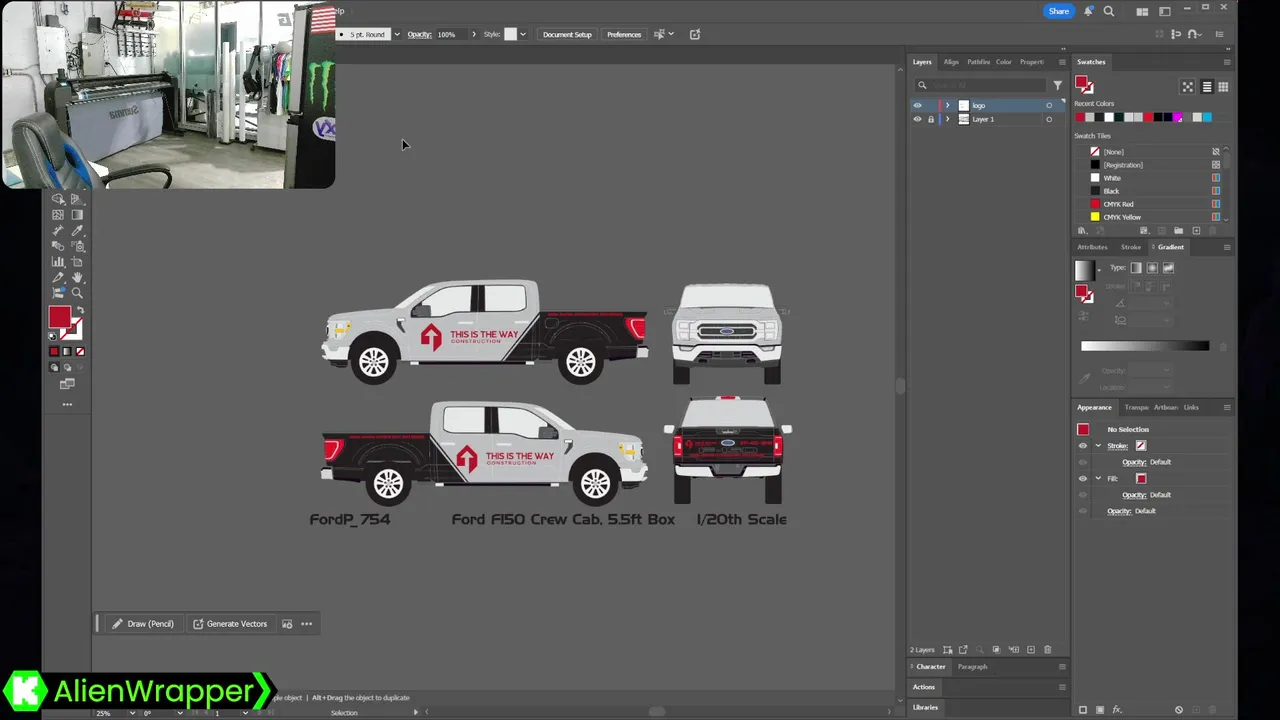The image size is (1280, 720).
Task: Open the gradient preset dropdown
Action: click(x=1098, y=269)
